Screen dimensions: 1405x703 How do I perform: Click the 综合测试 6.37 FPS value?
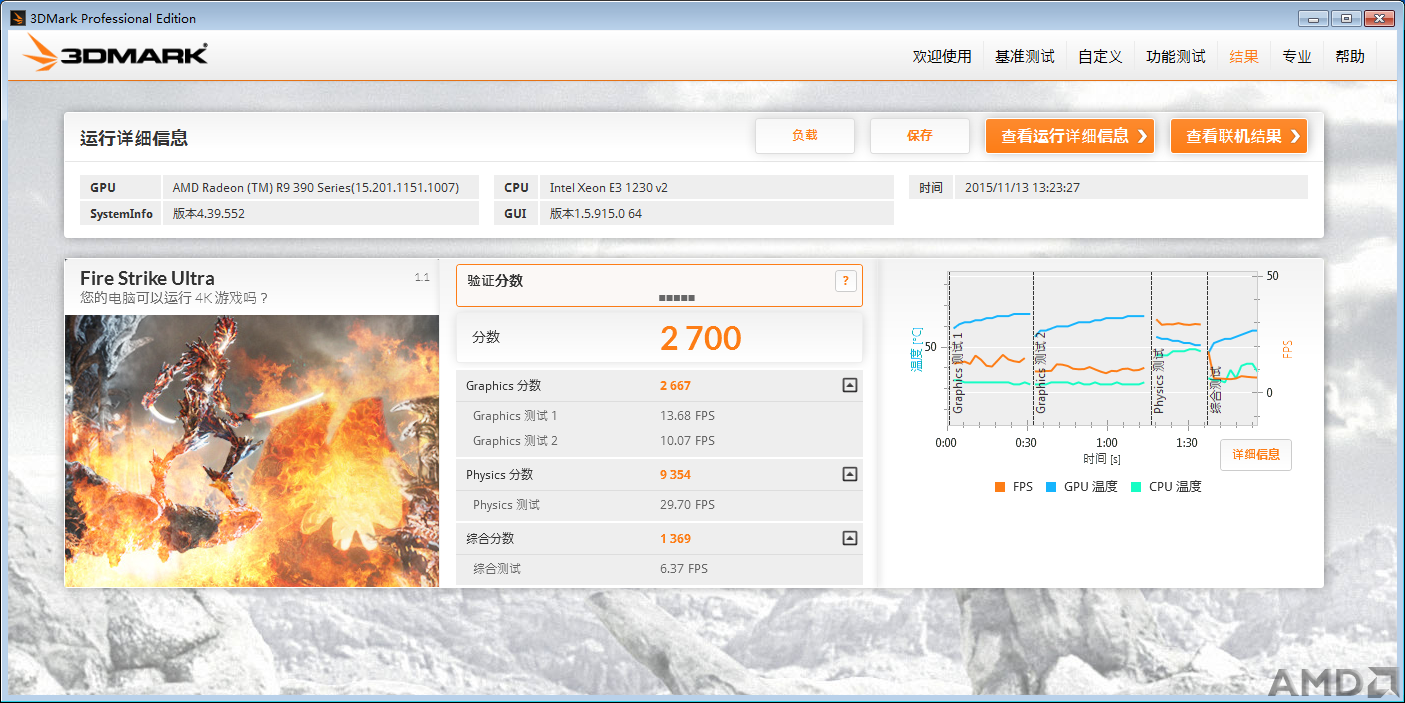[684, 569]
